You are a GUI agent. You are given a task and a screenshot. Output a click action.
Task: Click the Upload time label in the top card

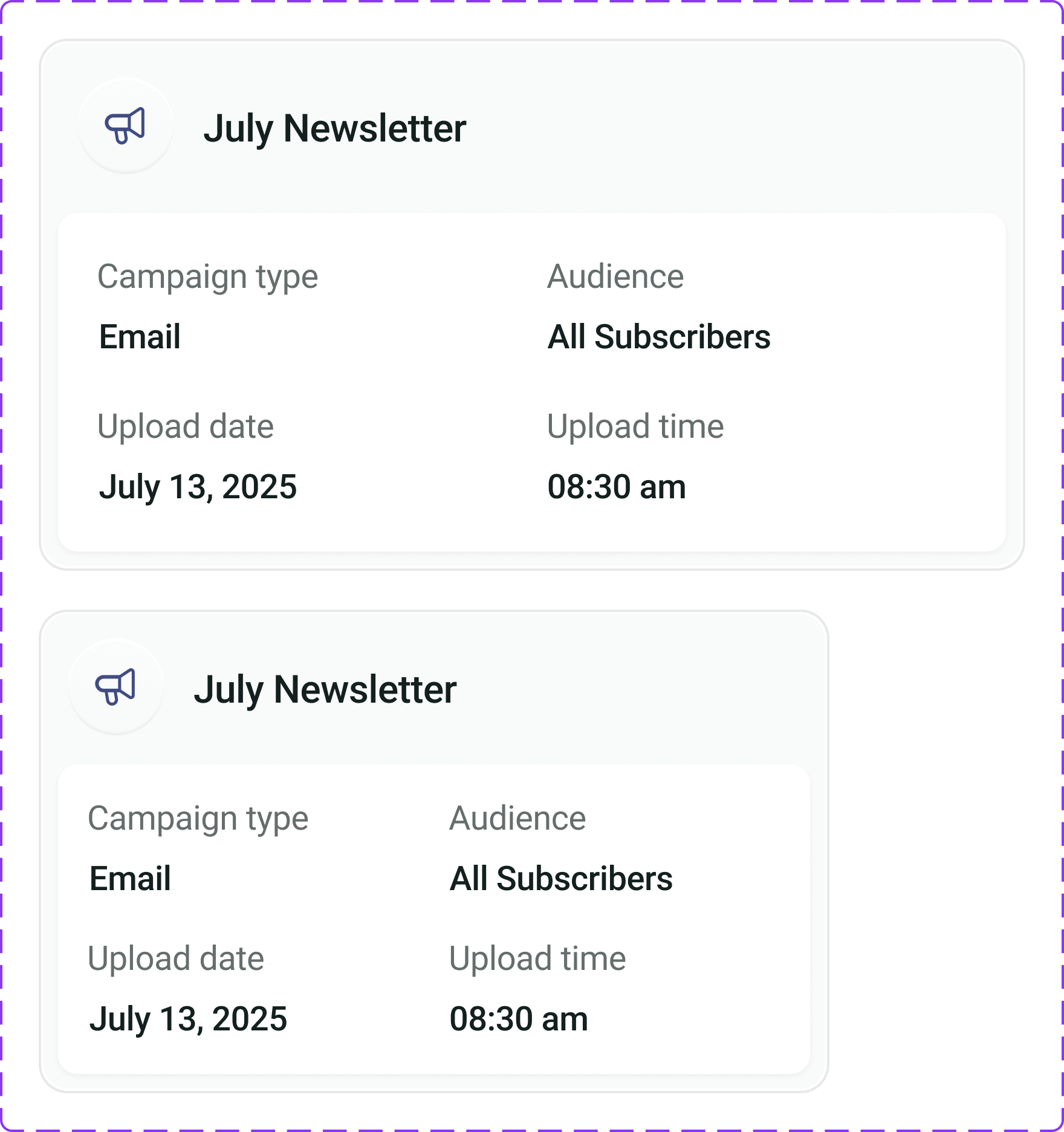pyautogui.click(x=635, y=428)
